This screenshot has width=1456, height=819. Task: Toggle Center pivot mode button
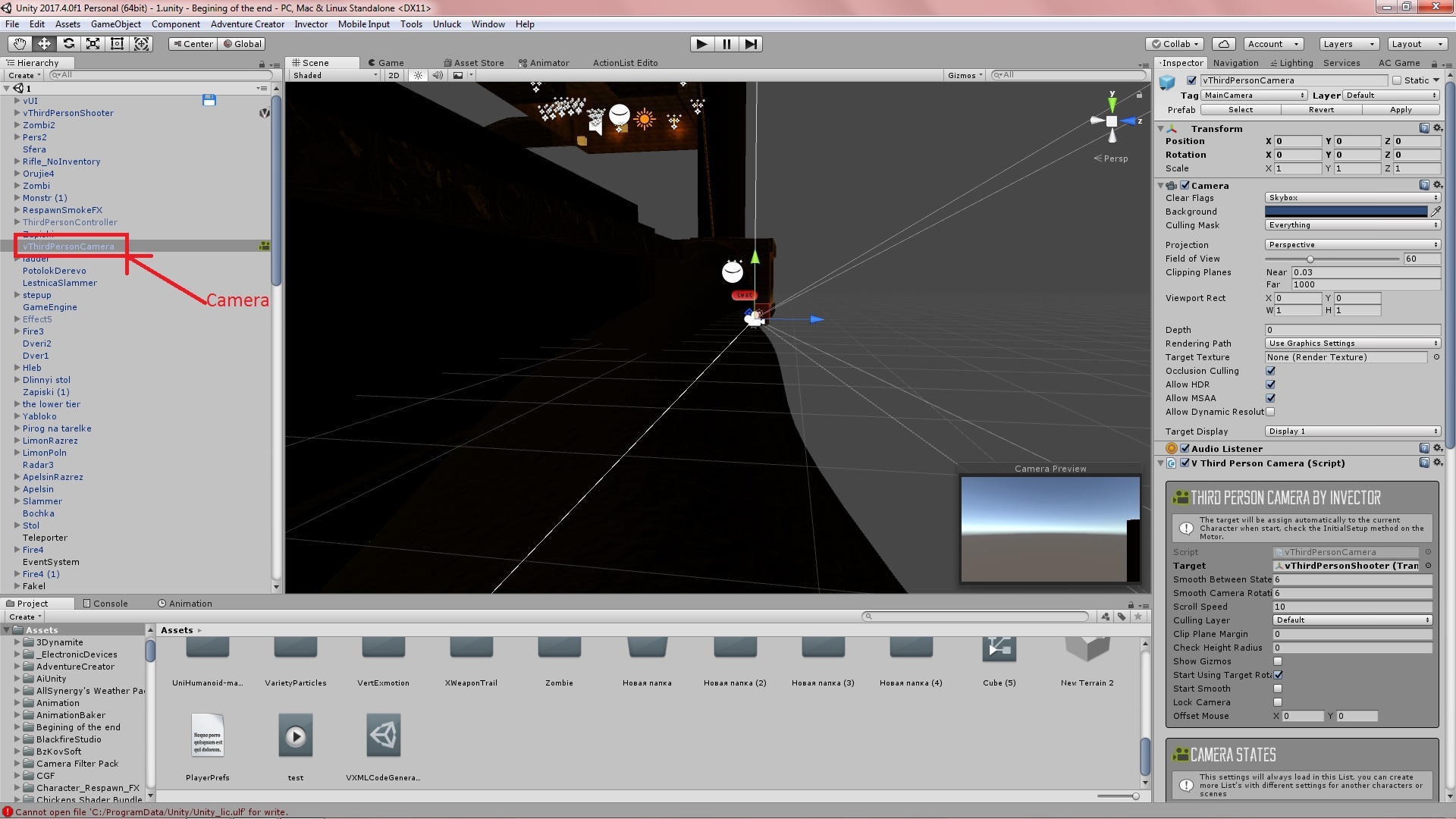[x=193, y=44]
